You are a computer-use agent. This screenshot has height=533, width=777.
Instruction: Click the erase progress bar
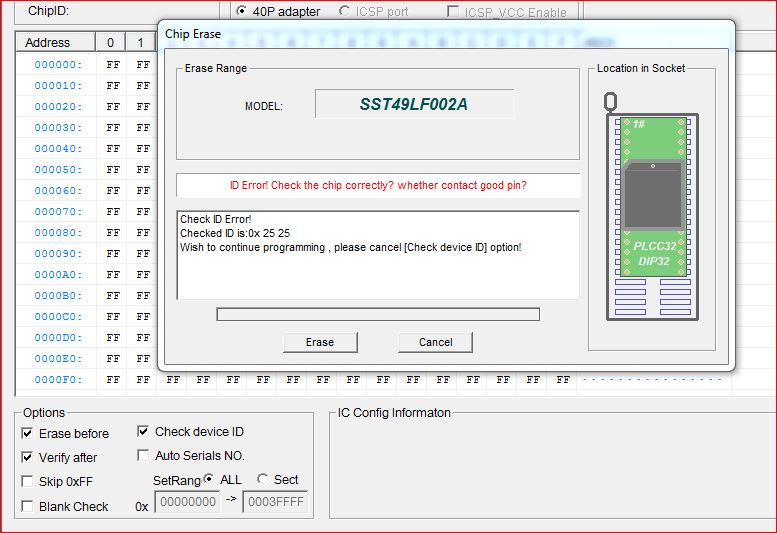coord(378,314)
